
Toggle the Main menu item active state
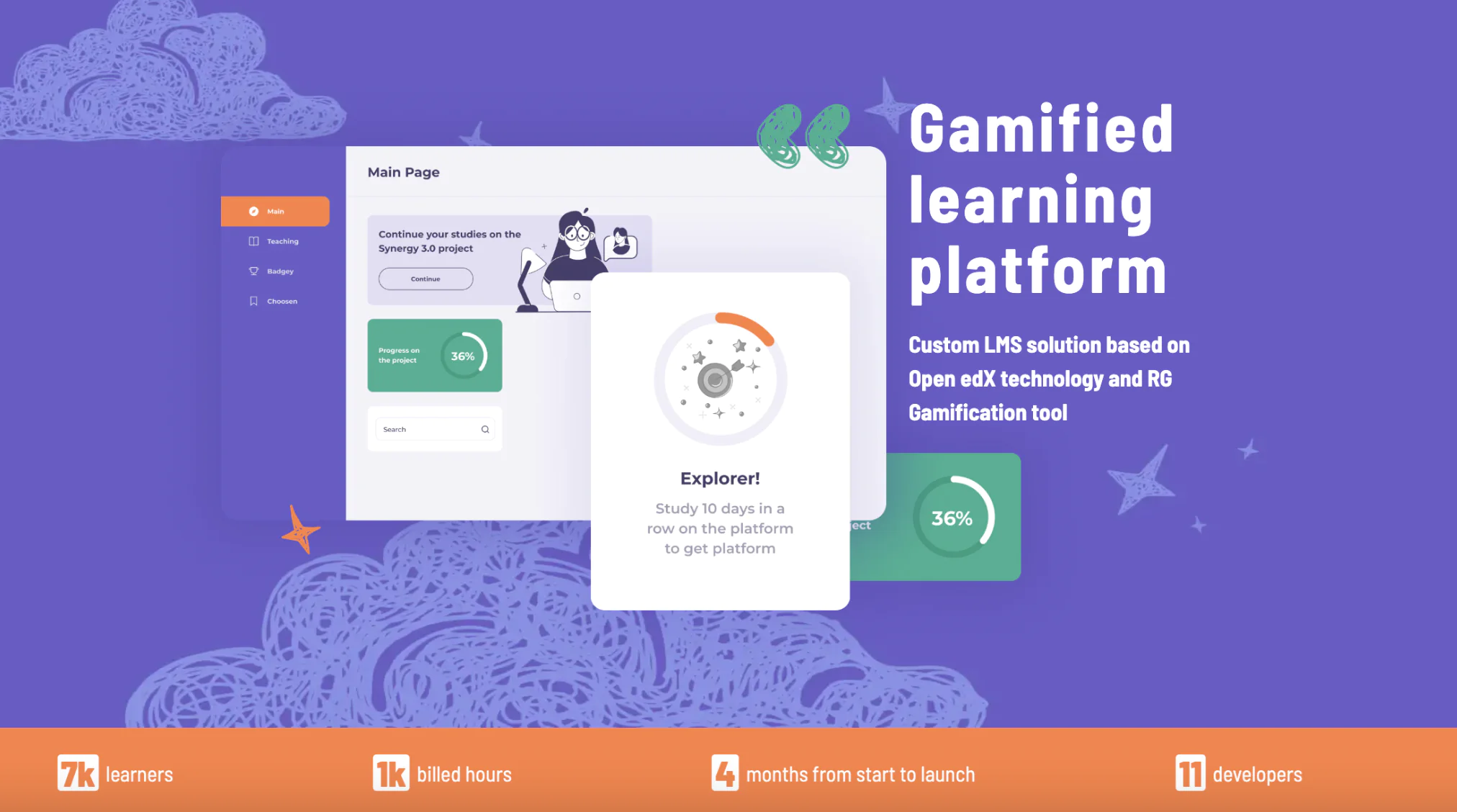tap(275, 211)
